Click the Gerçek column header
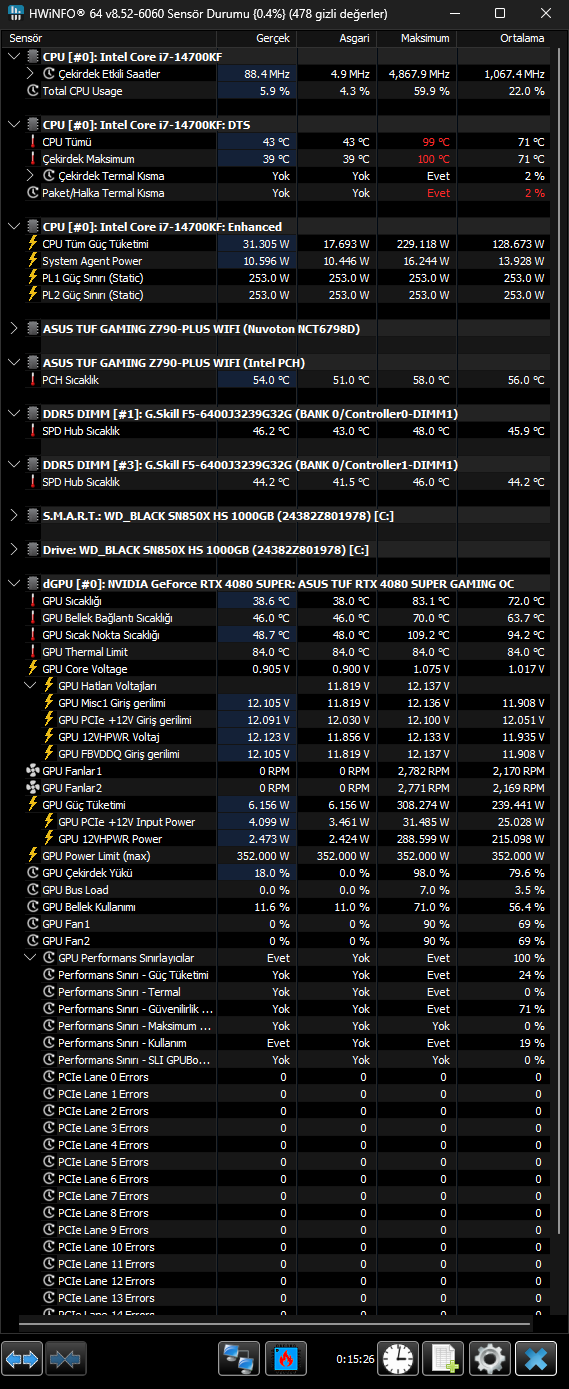This screenshot has height=1389, width=569. tap(256, 38)
